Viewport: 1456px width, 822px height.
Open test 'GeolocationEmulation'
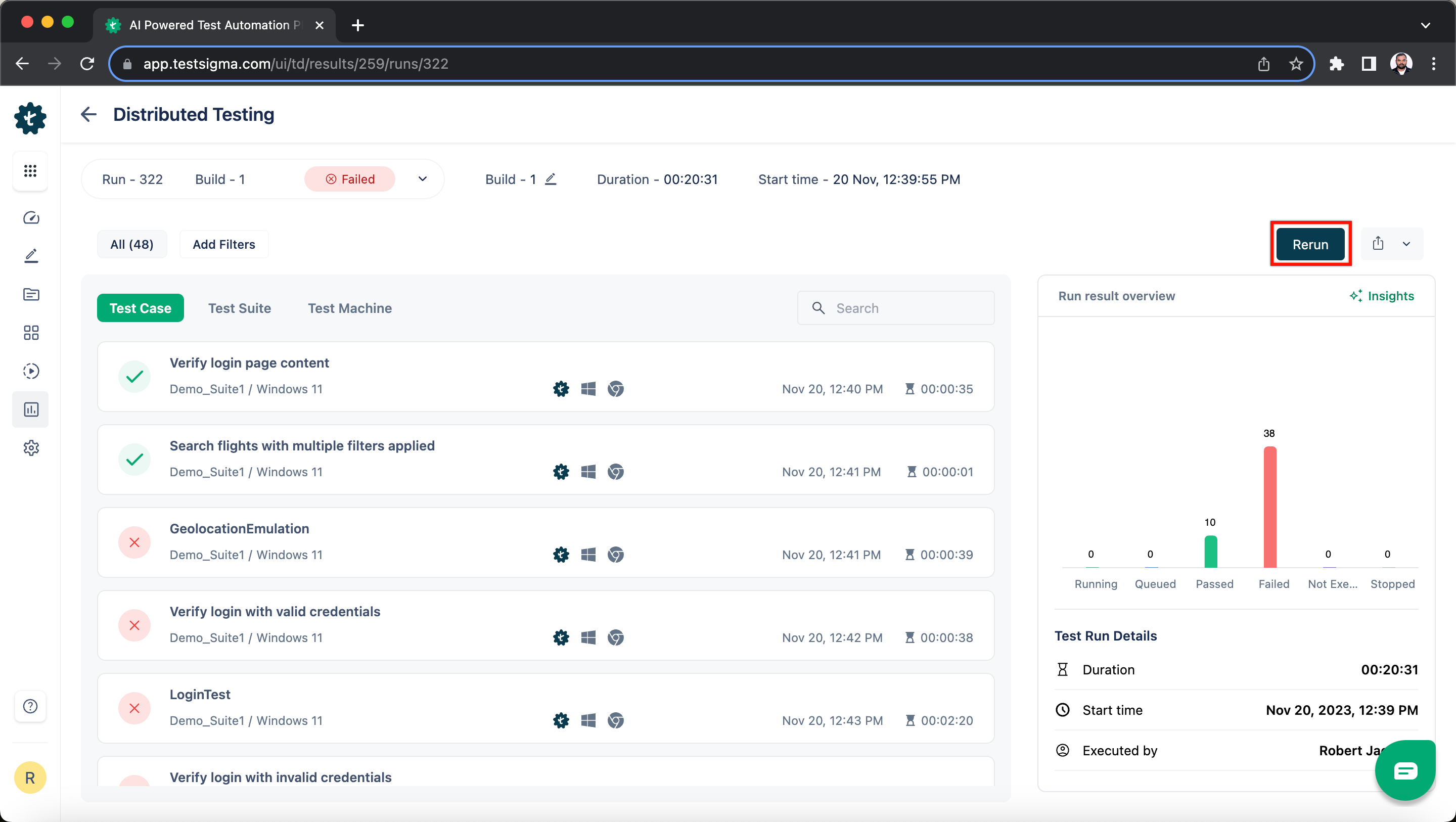(x=545, y=542)
